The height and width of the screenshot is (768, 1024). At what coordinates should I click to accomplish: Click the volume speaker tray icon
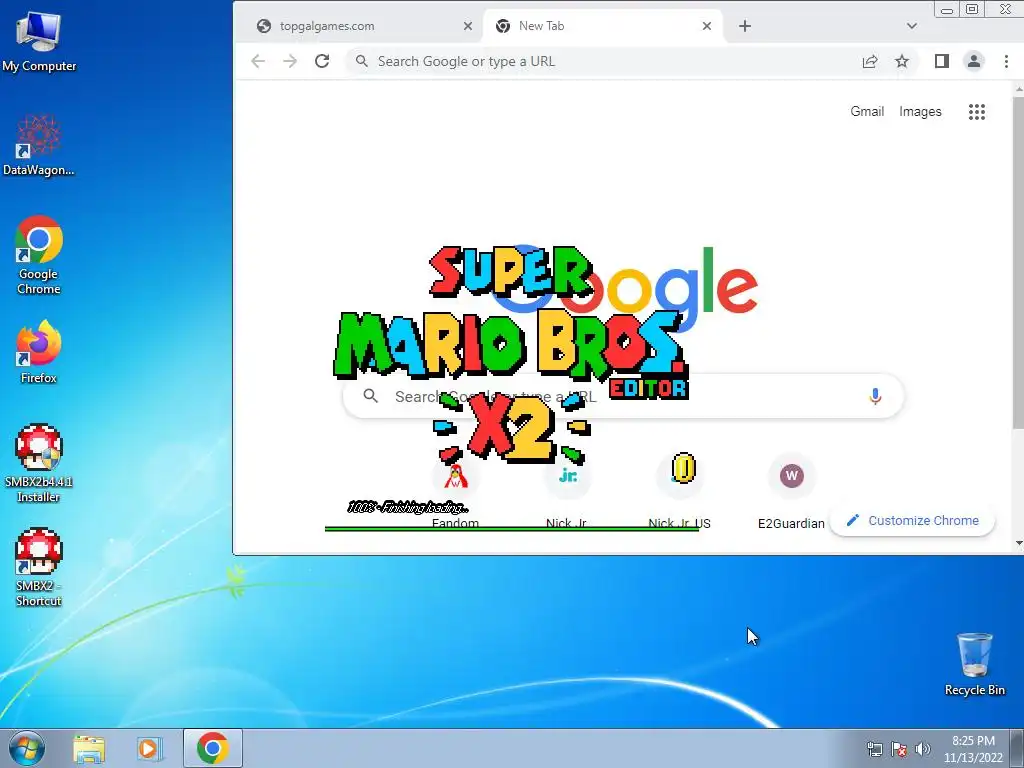click(x=923, y=749)
